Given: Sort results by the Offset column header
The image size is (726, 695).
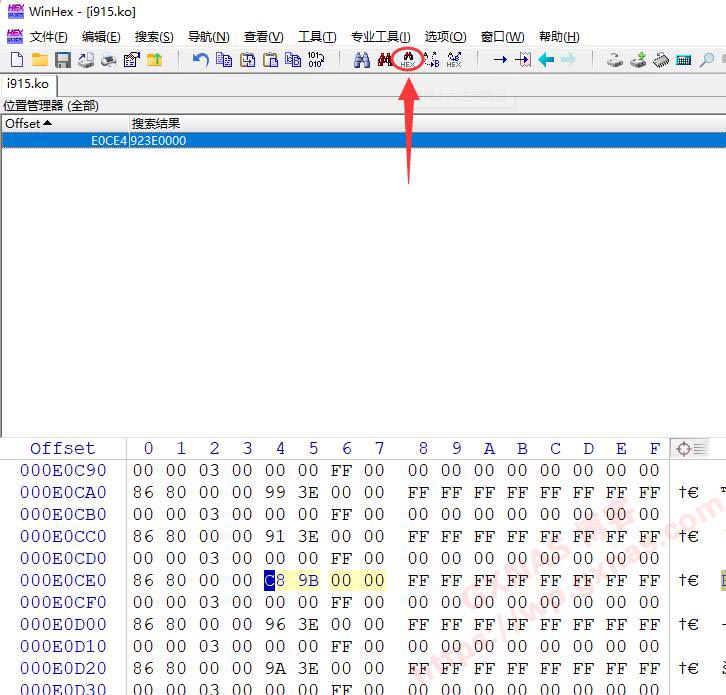Looking at the screenshot, I should 28,123.
